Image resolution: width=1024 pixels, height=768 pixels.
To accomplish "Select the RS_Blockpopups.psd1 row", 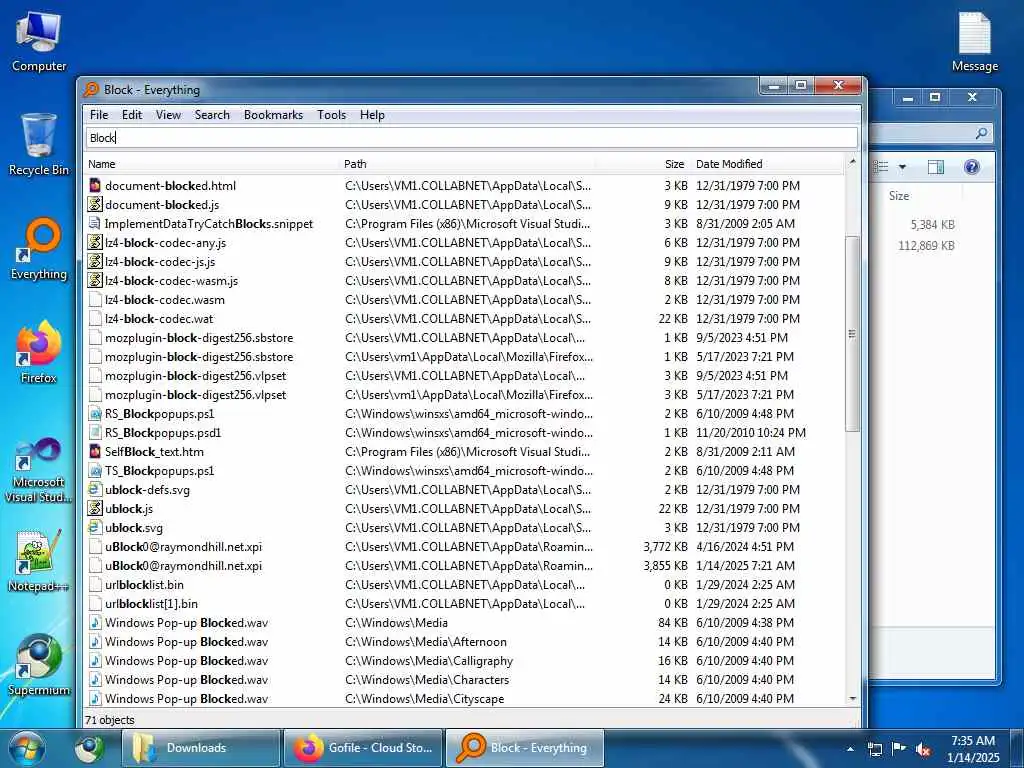I will tap(465, 432).
